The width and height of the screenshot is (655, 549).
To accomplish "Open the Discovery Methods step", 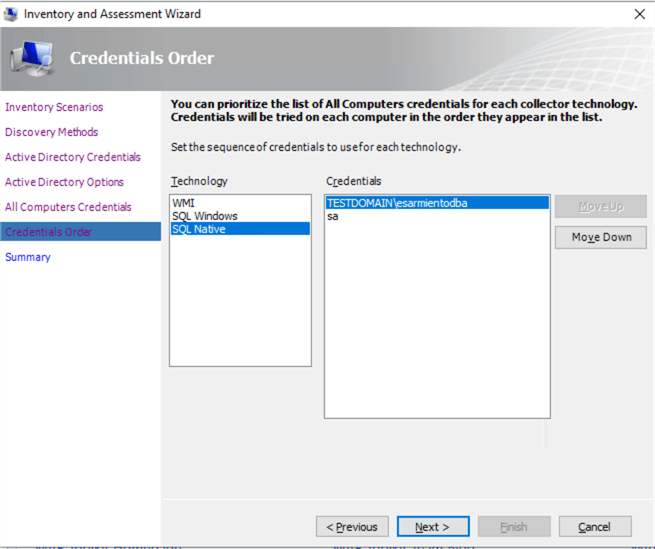I will pyautogui.click(x=51, y=132).
